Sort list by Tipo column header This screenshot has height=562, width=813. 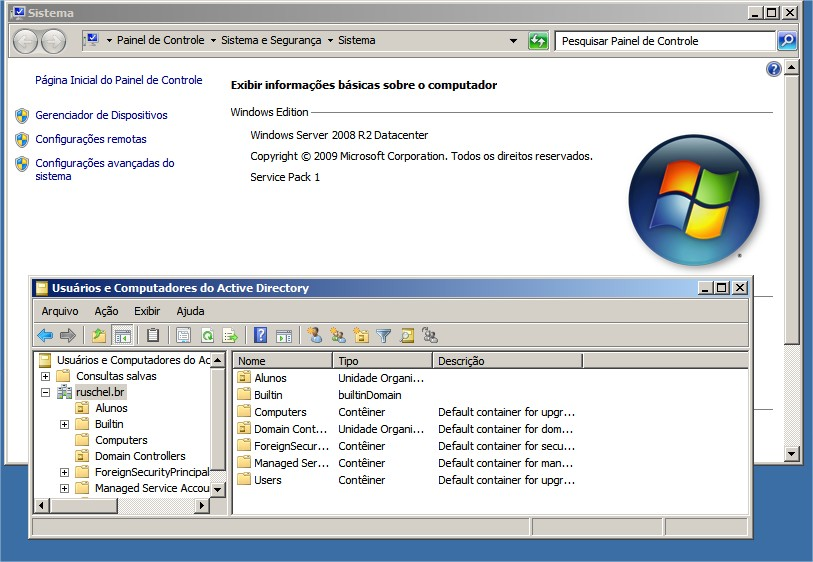click(382, 361)
